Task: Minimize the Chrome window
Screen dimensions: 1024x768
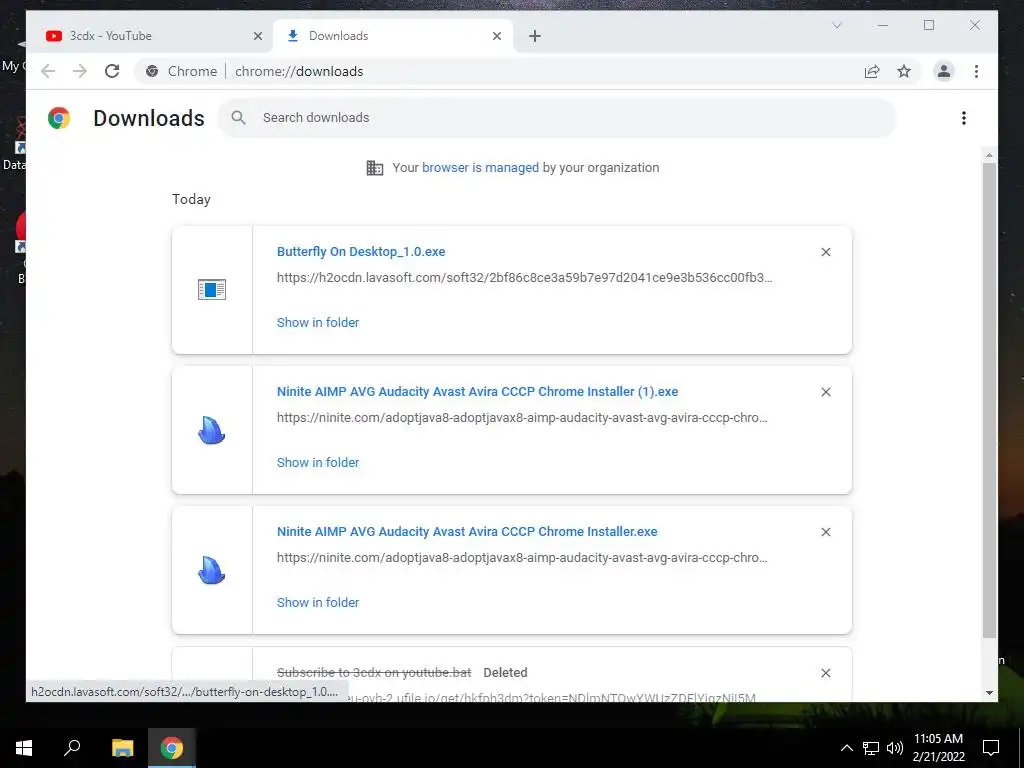Action: pos(883,25)
